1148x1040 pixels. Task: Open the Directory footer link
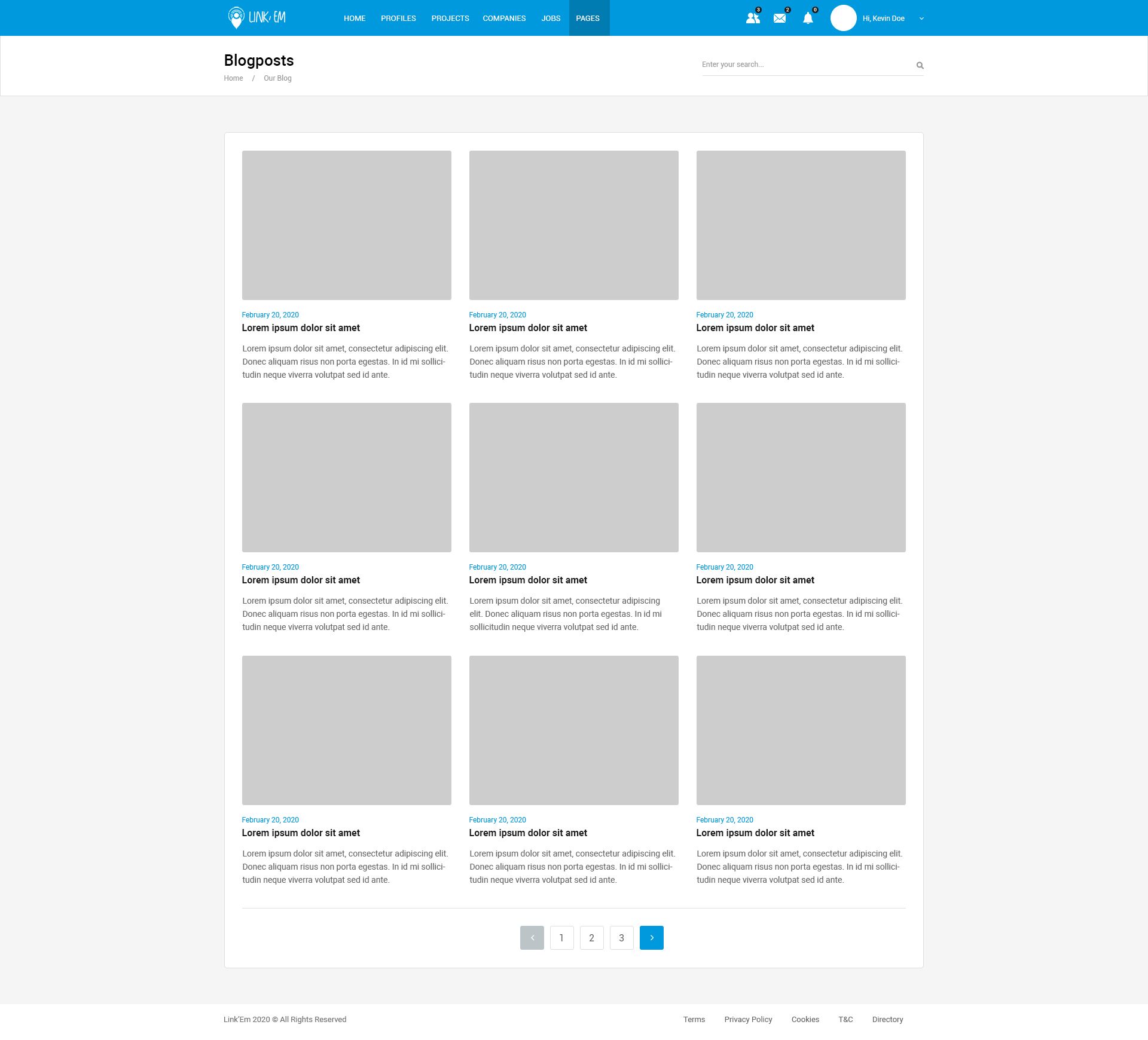click(x=887, y=1019)
